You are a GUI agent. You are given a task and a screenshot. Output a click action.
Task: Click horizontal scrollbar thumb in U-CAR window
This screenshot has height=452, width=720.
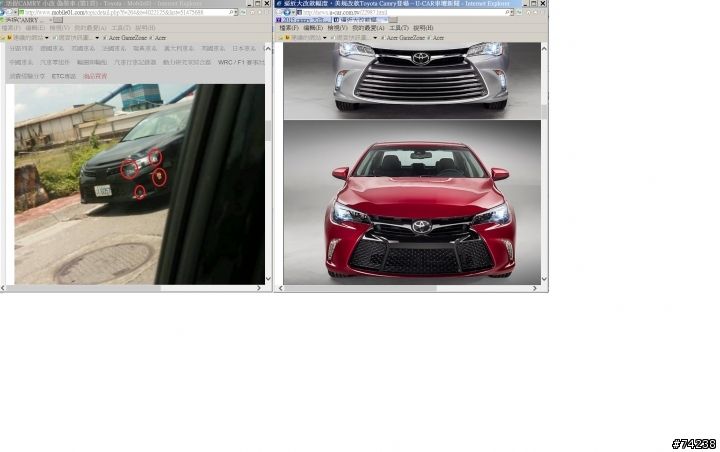point(360,288)
